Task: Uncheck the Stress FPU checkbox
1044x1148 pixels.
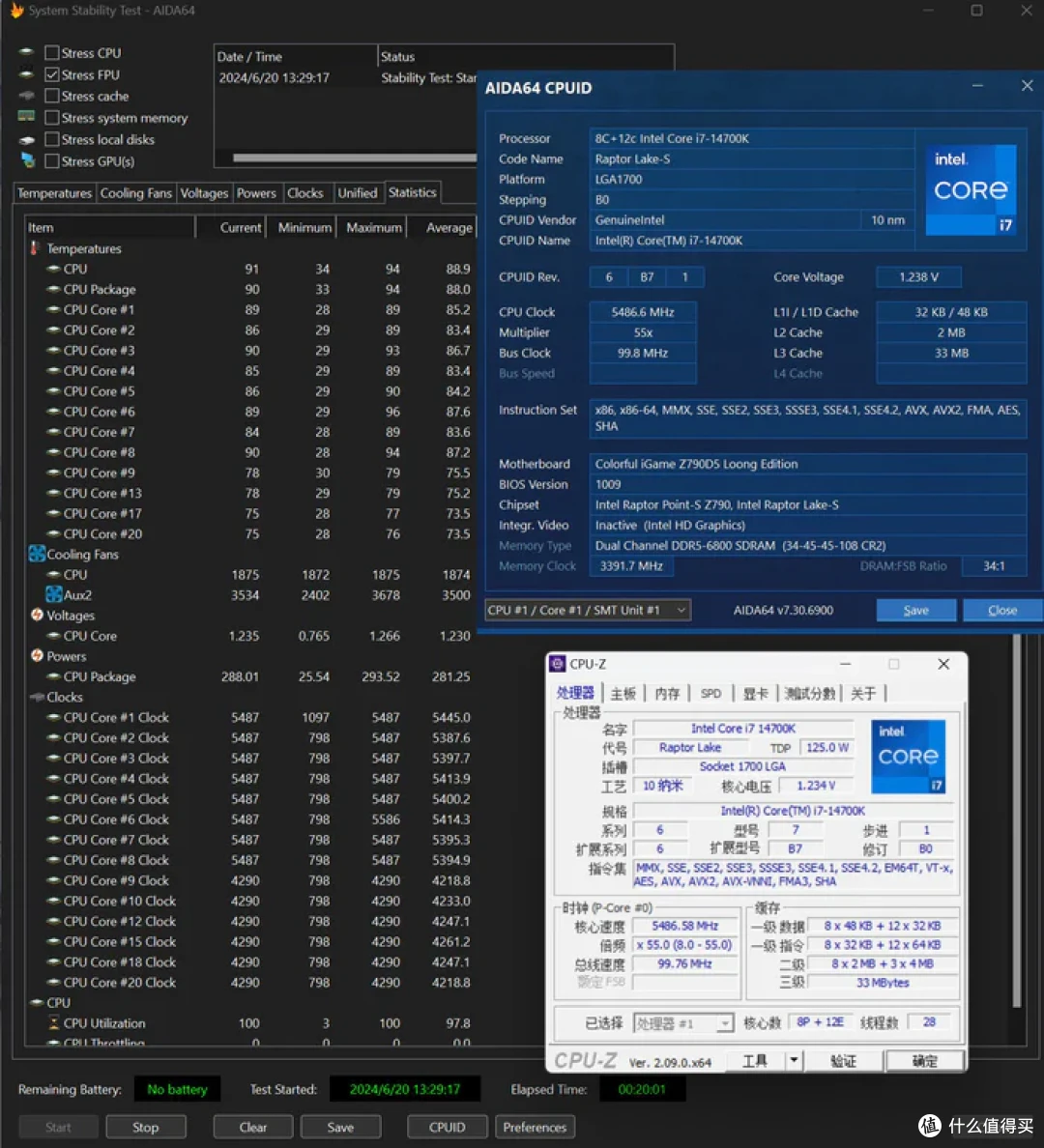Action: [52, 74]
